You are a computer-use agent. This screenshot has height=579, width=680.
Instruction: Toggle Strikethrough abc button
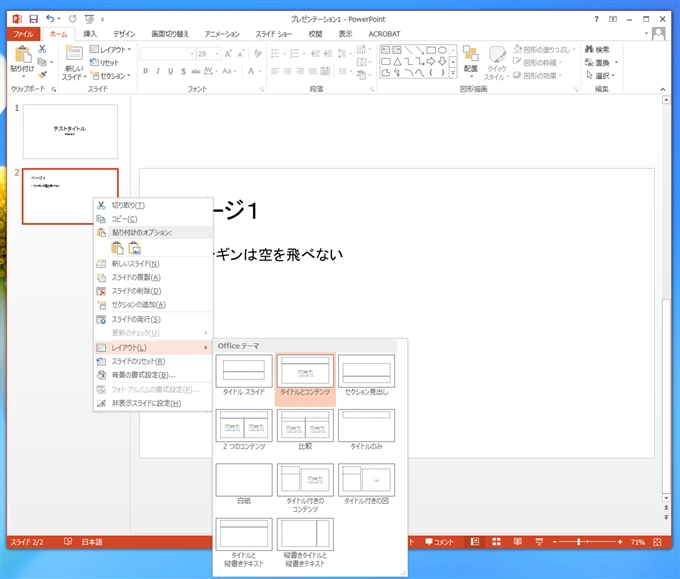tap(196, 71)
